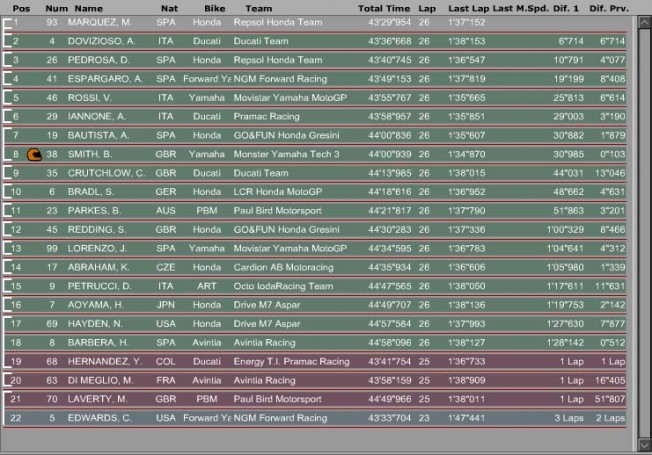The image size is (652, 455).
Task: Click the Last M.Spd. column header
Action: point(521,8)
